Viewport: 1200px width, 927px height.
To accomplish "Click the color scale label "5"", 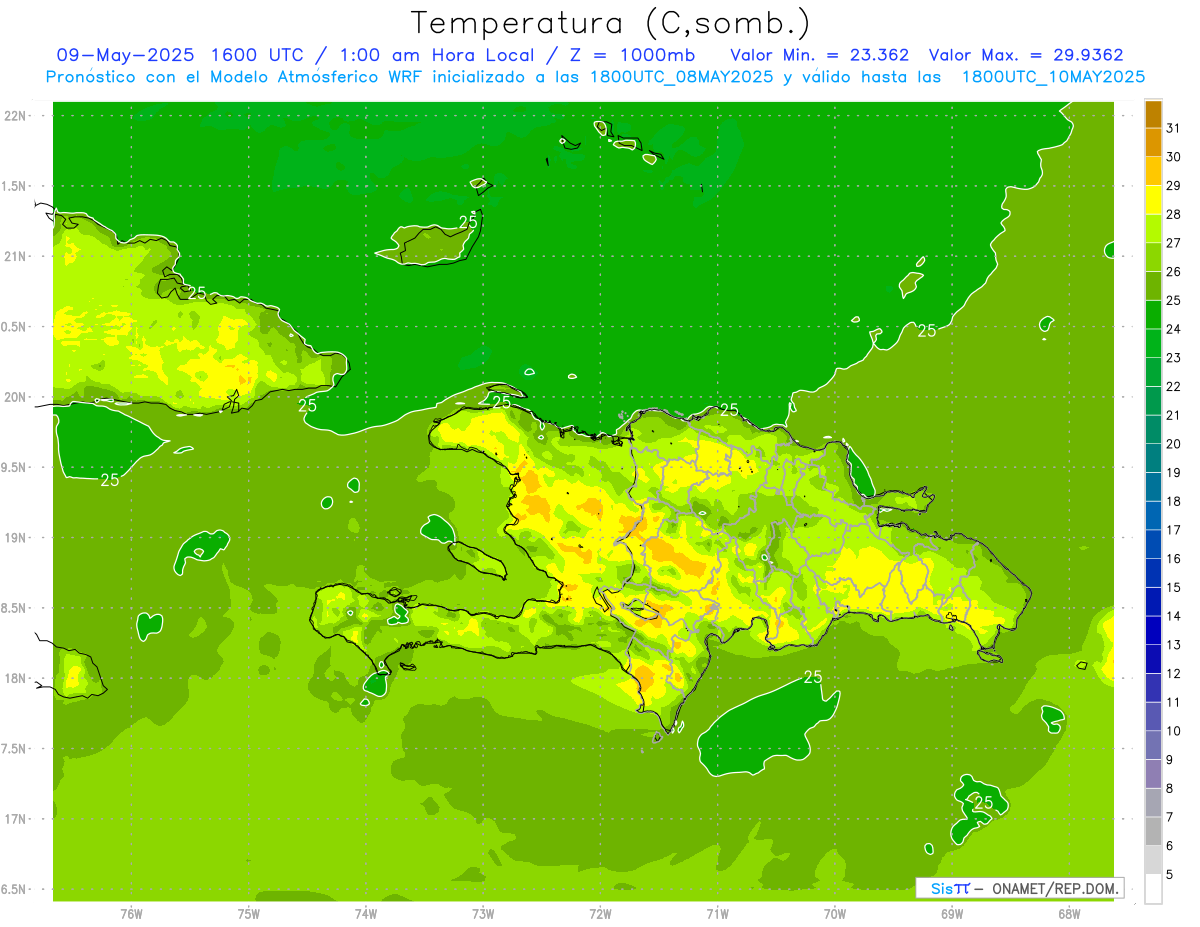I will [x=1170, y=874].
